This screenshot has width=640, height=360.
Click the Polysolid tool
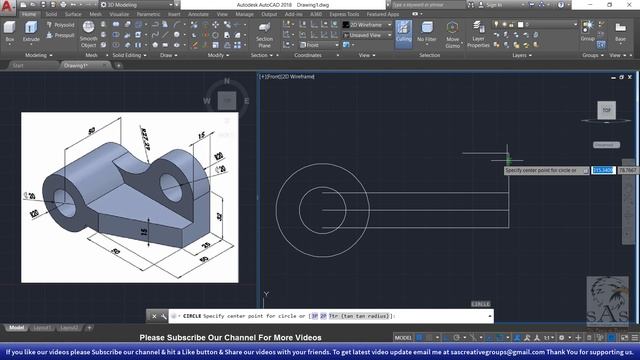pos(60,25)
